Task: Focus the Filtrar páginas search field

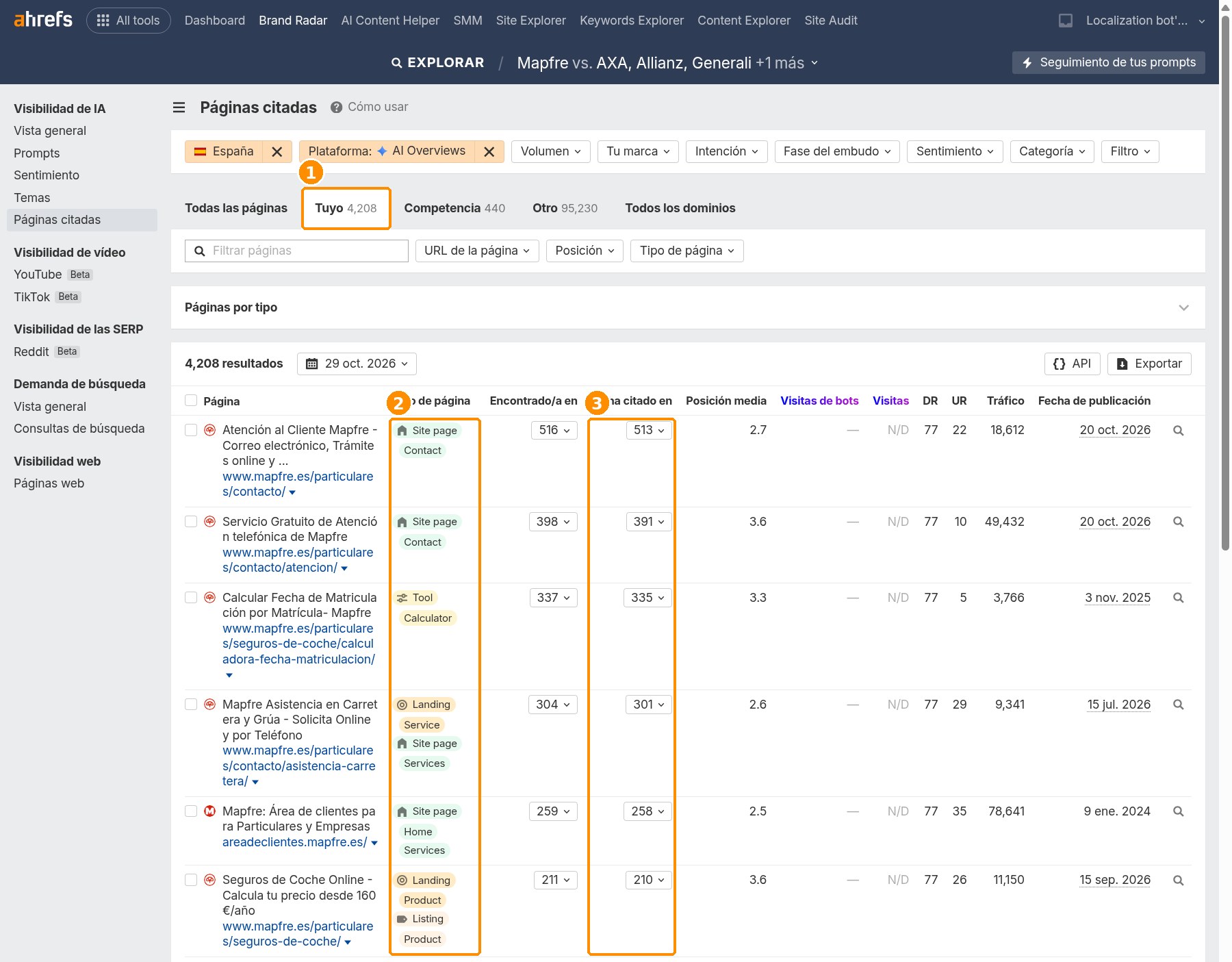Action: click(x=296, y=251)
